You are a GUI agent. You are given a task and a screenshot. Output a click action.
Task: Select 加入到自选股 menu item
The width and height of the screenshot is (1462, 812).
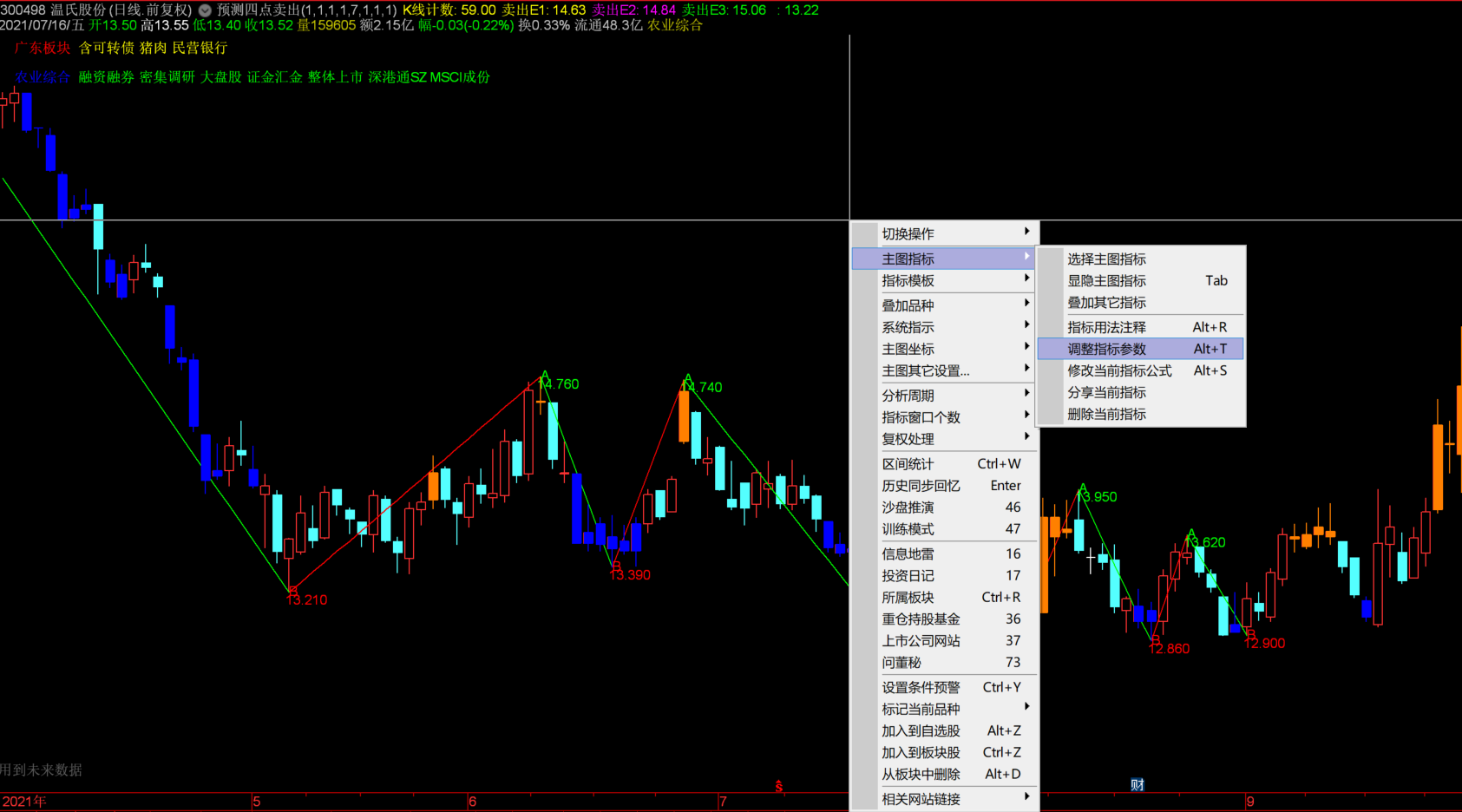tap(945, 730)
